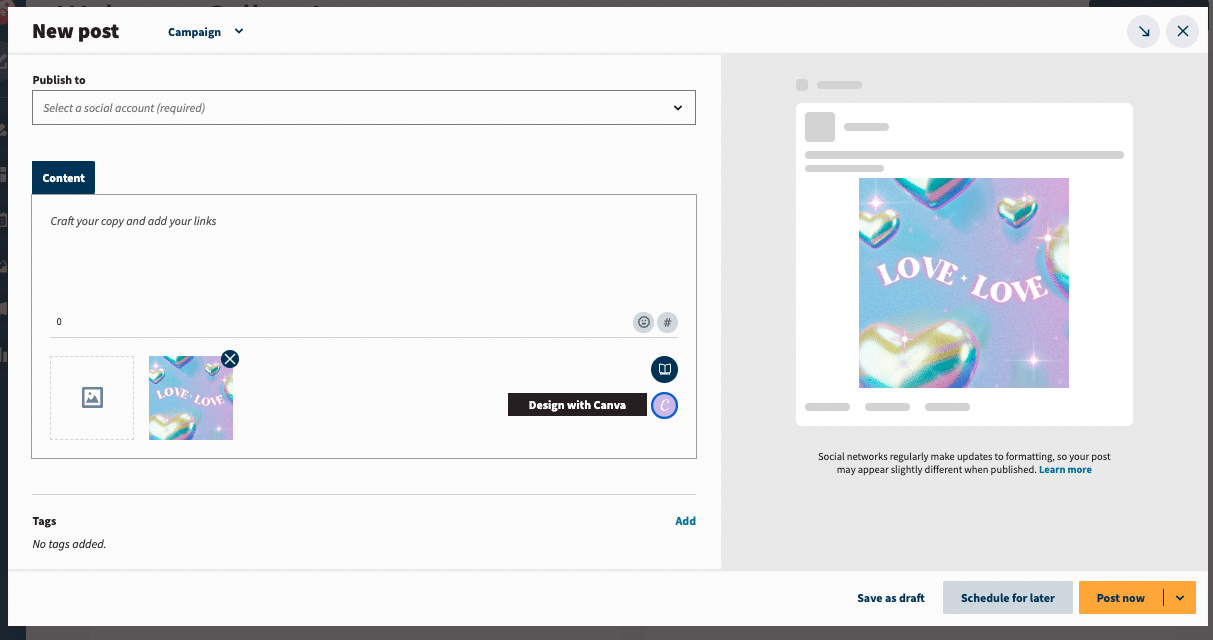This screenshot has height=640, width=1213.
Task: Collapse the dialog with the diagonal arrow icon
Action: pos(1143,31)
